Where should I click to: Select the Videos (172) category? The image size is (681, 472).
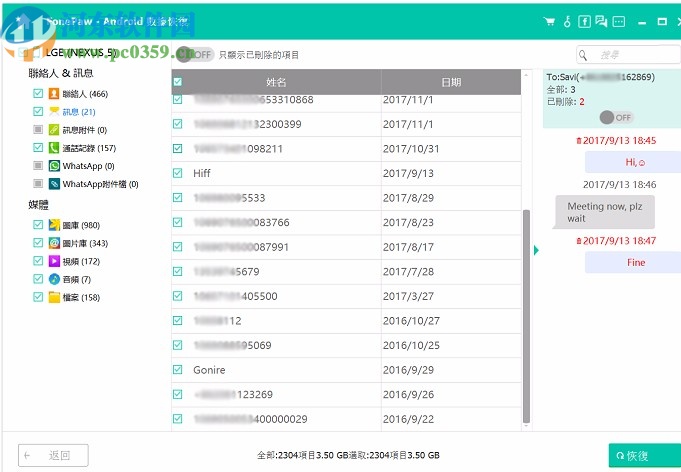tap(81, 261)
